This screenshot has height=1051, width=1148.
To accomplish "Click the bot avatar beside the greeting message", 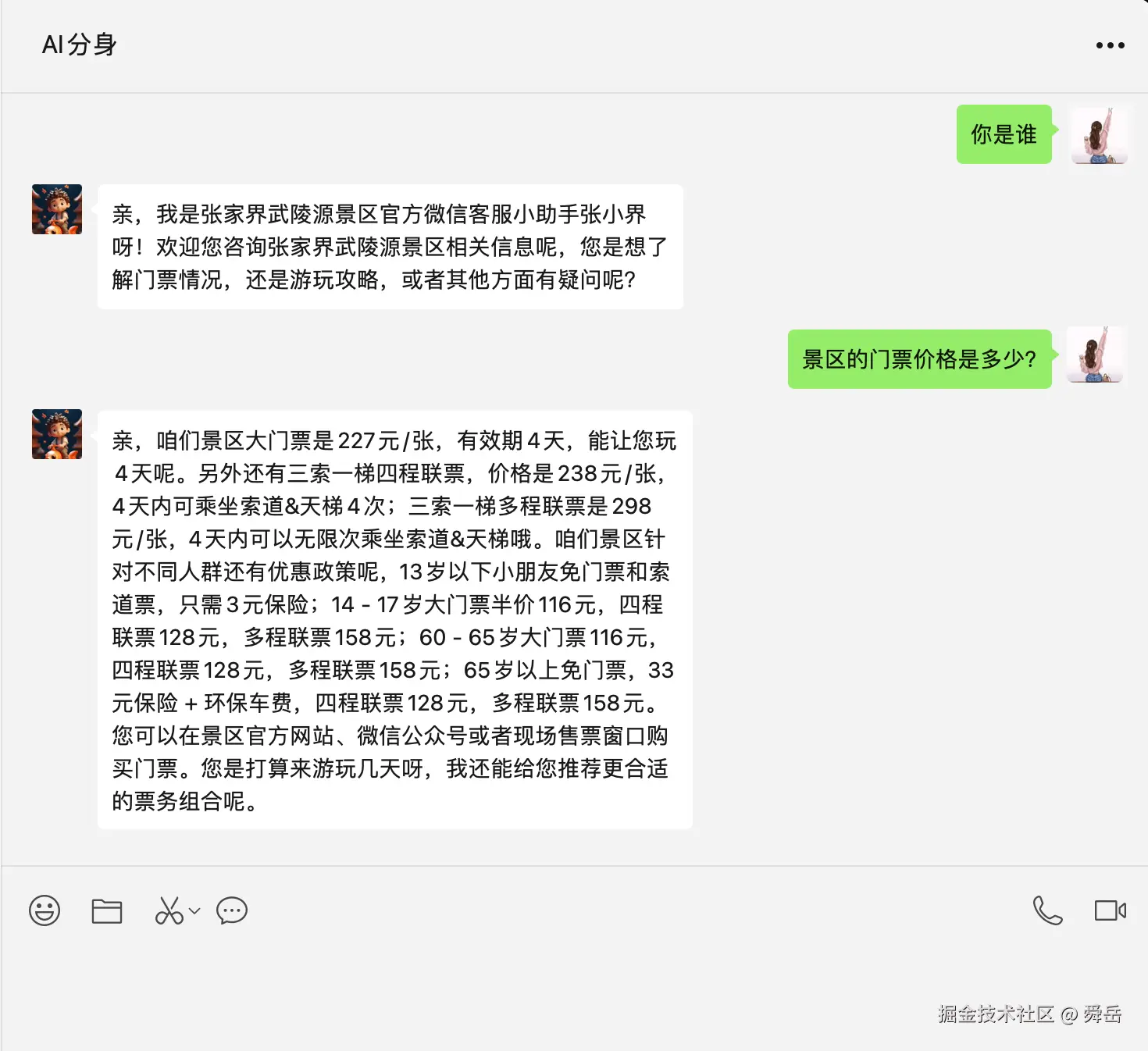I will click(57, 209).
